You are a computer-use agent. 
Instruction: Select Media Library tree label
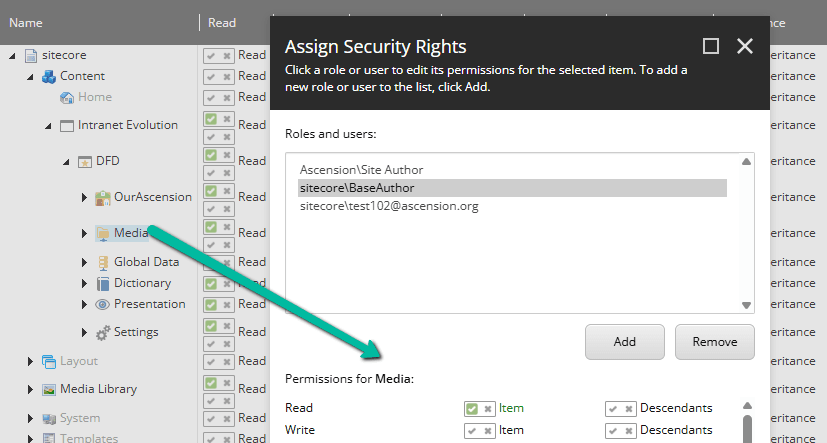point(98,389)
